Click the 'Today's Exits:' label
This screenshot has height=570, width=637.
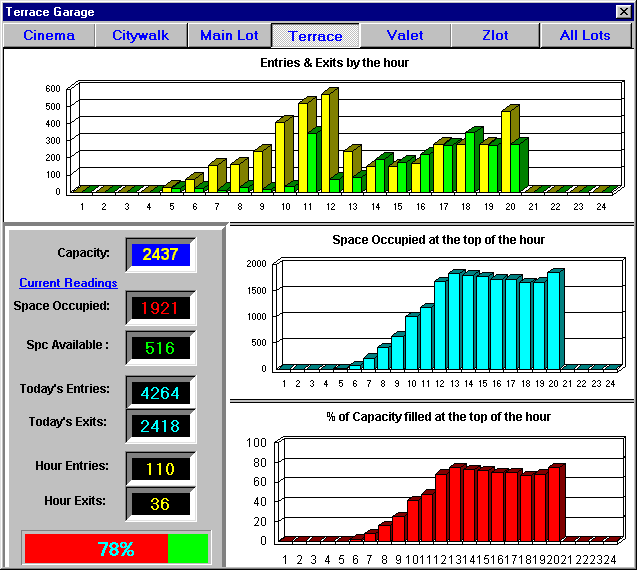[67, 422]
